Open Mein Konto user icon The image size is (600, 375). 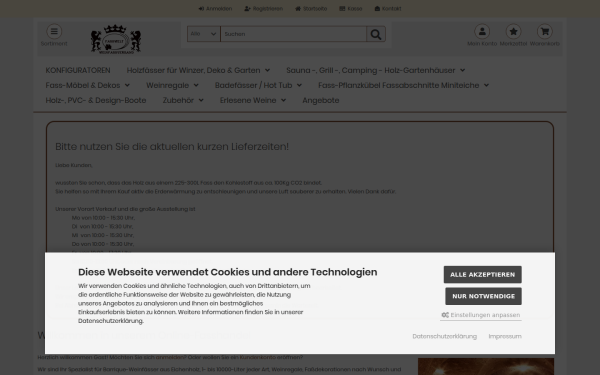tap(482, 31)
